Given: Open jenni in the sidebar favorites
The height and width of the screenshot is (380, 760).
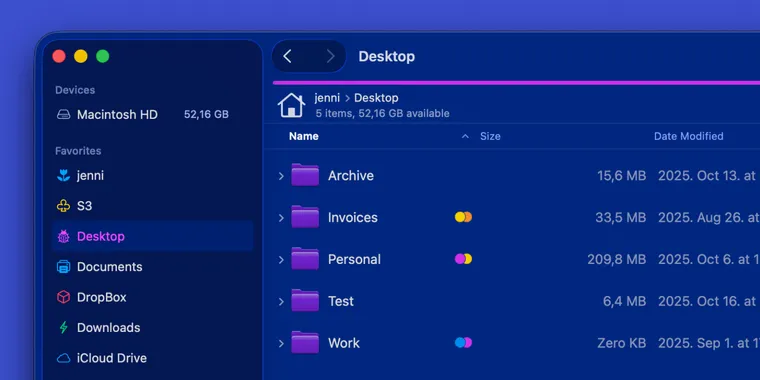Looking at the screenshot, I should pyautogui.click(x=90, y=175).
